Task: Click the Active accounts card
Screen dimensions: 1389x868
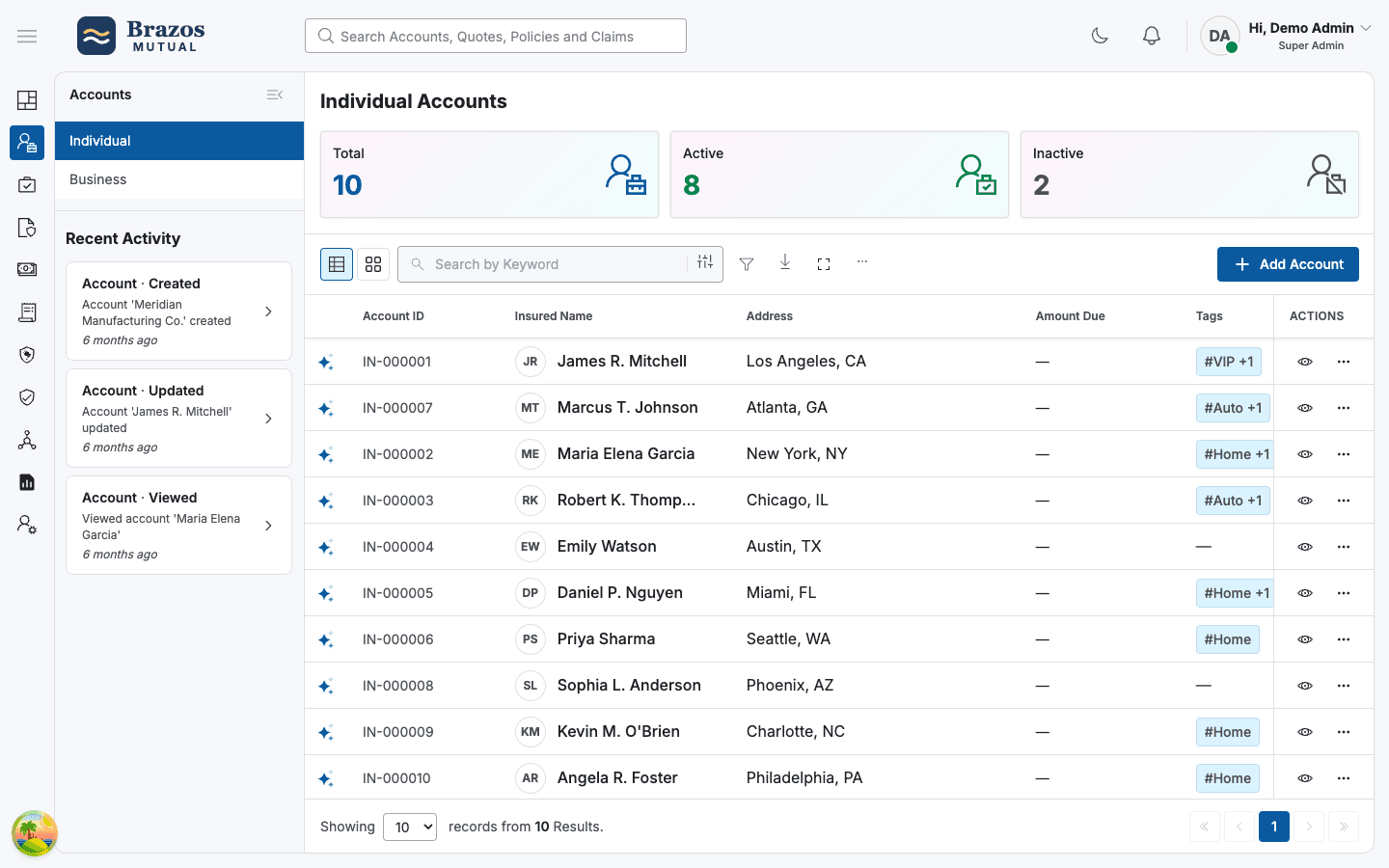Action: (x=839, y=175)
